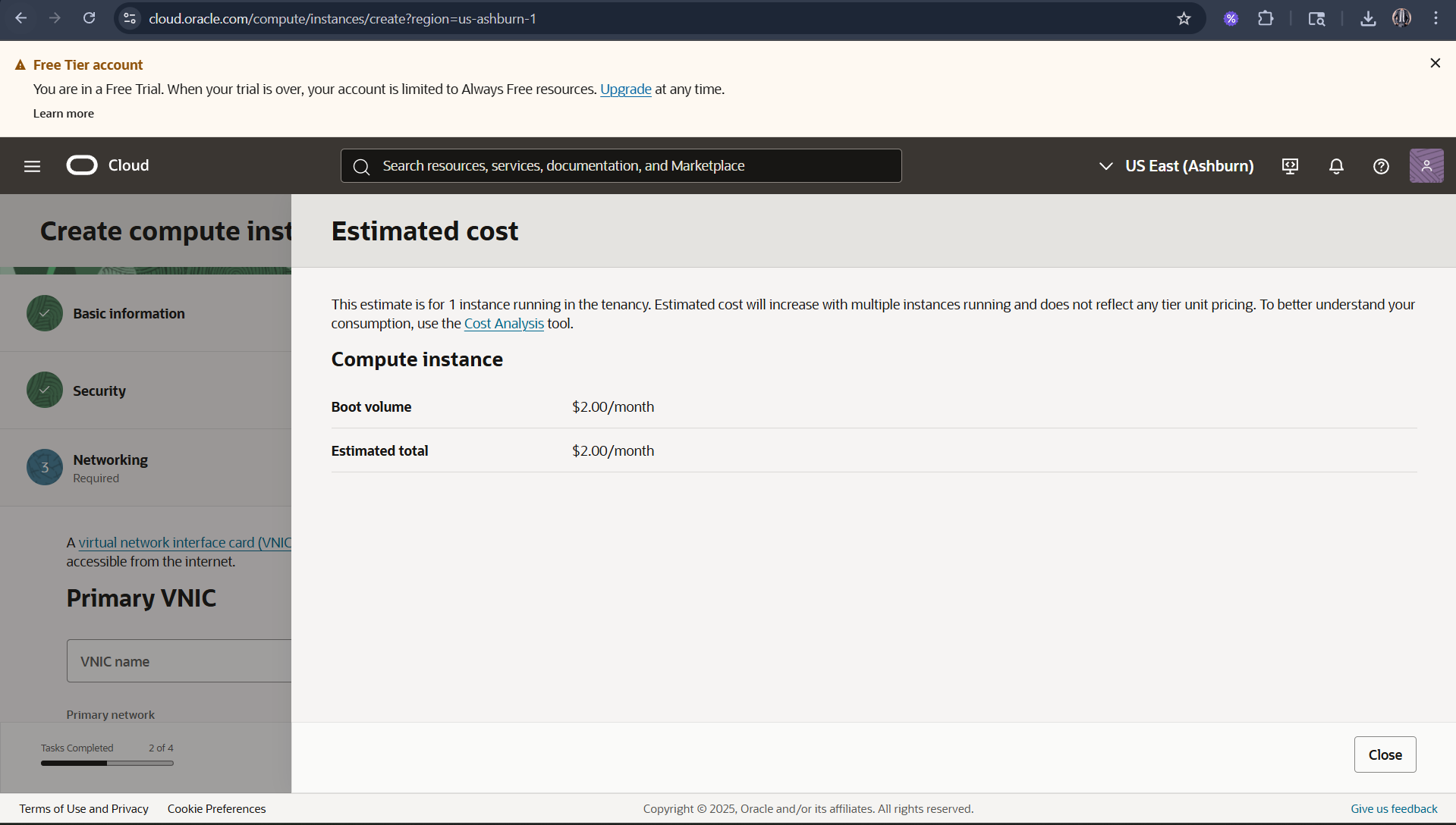Close the Estimated cost panel

click(1385, 754)
